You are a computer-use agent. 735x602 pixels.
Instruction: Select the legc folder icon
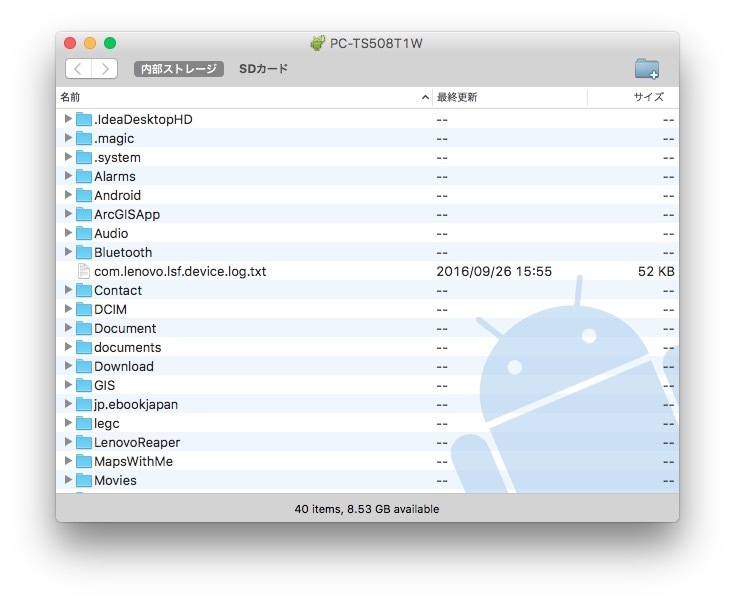84,423
